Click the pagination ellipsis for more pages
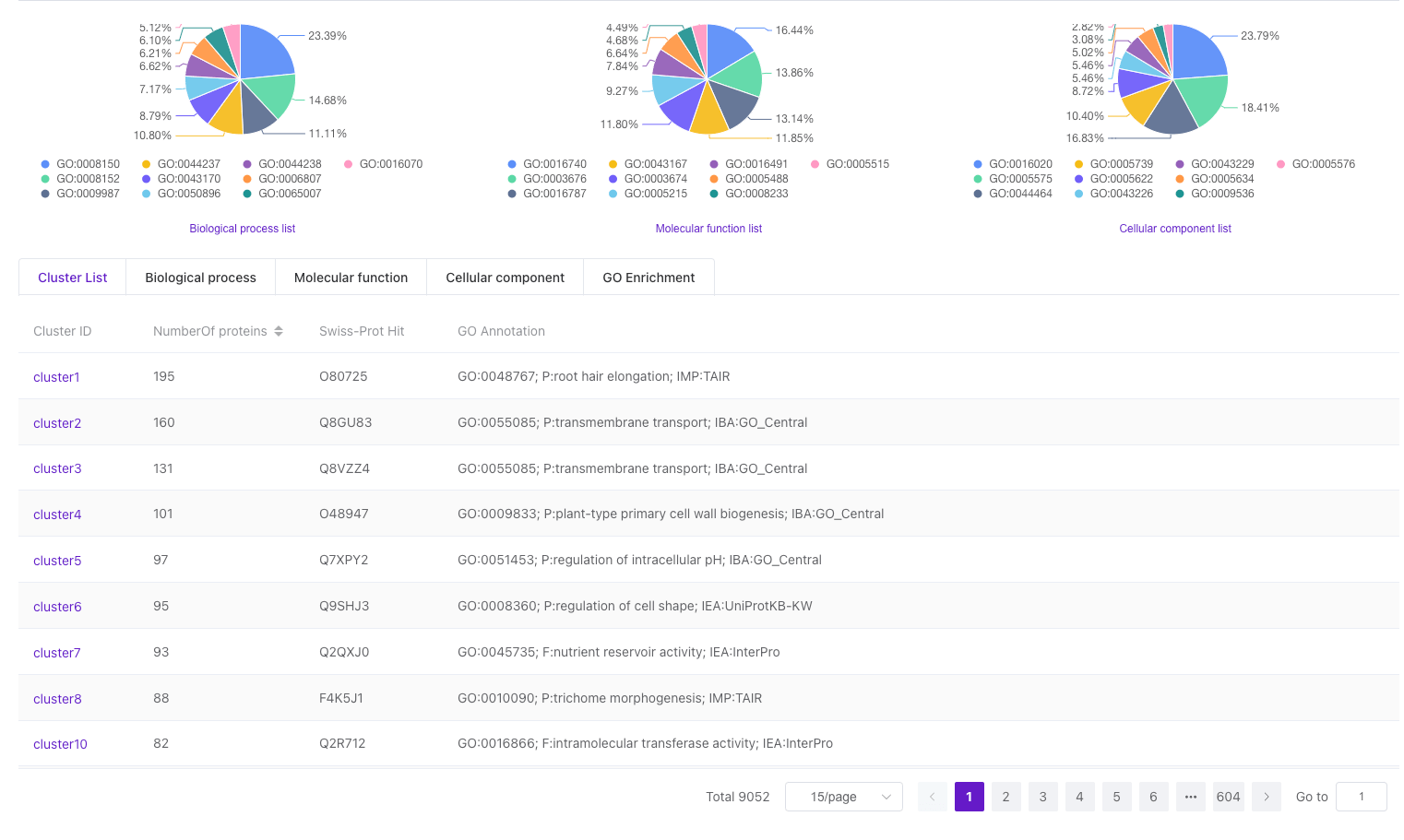Image resolution: width=1404 pixels, height=840 pixels. click(1190, 797)
